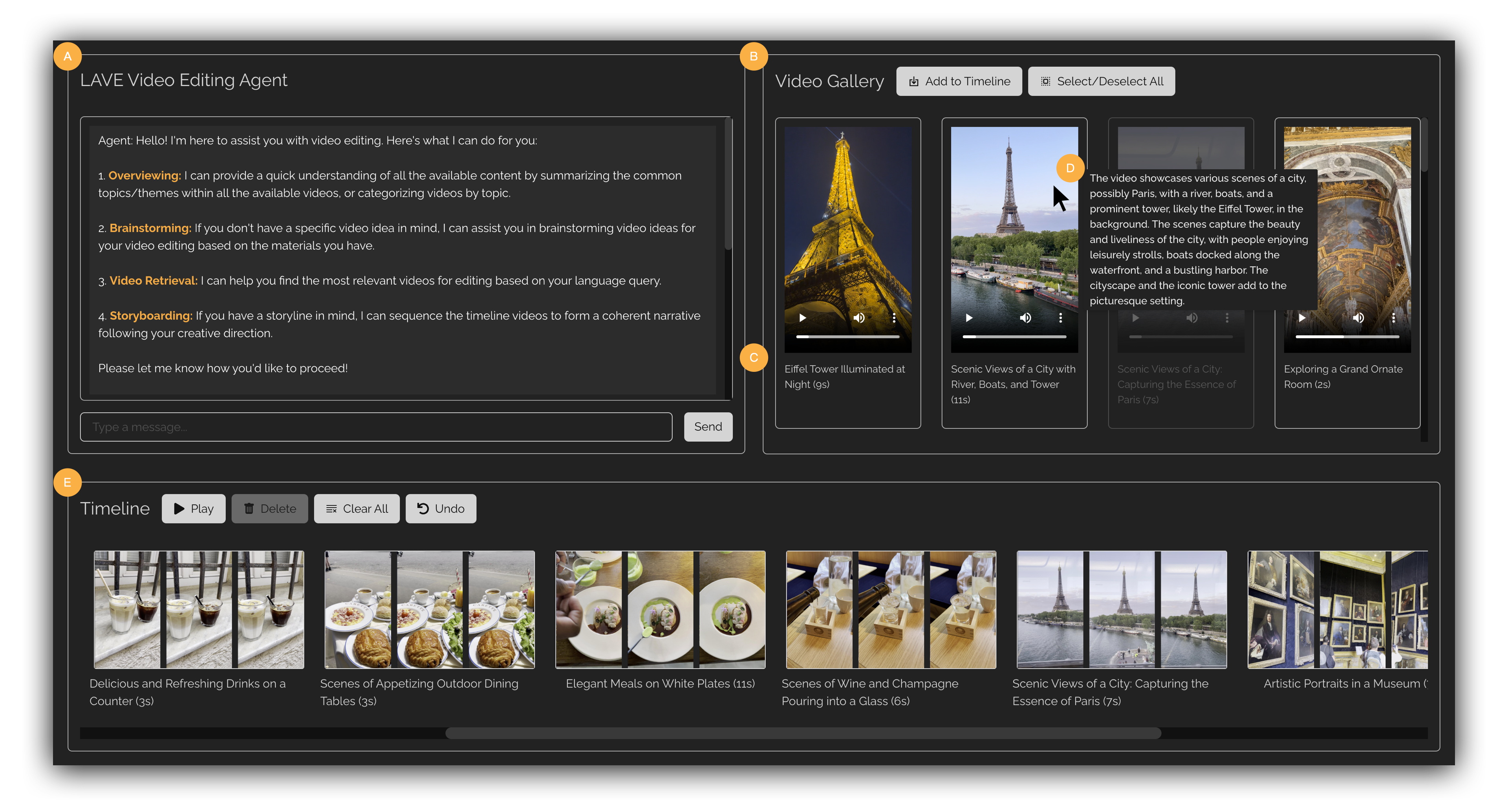Toggle sound on River, Boats, and Tower video
Screen dimensions: 1508x812
tap(1026, 318)
